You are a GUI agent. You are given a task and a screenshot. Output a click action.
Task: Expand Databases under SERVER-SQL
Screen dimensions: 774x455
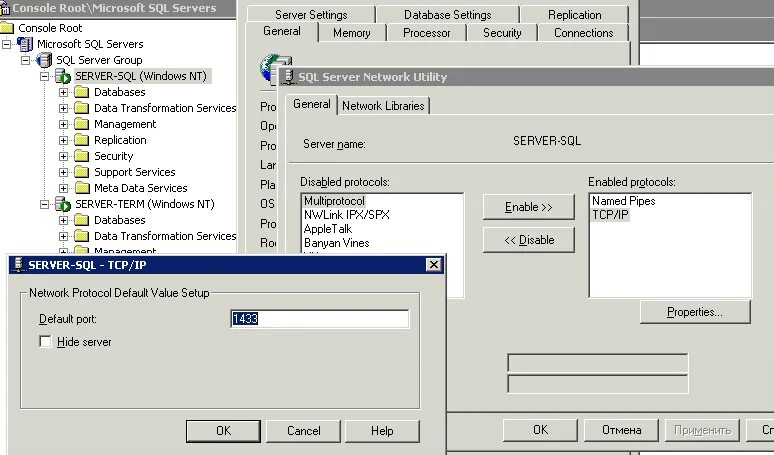[63, 92]
